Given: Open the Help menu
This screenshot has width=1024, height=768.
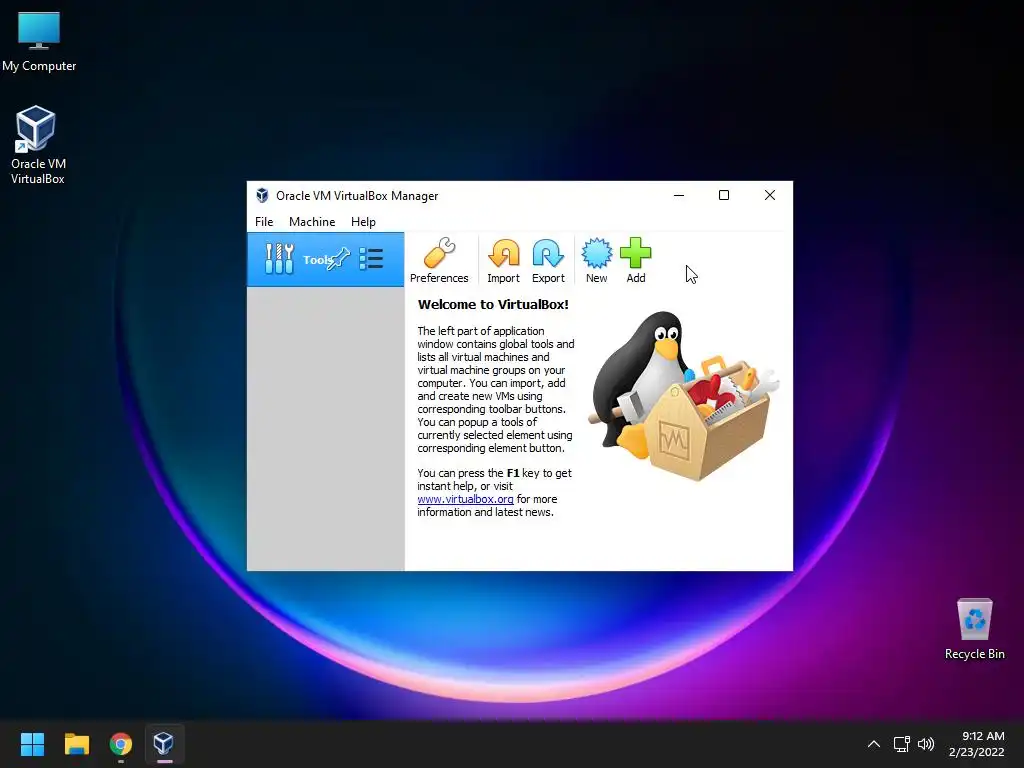Looking at the screenshot, I should pyautogui.click(x=363, y=222).
